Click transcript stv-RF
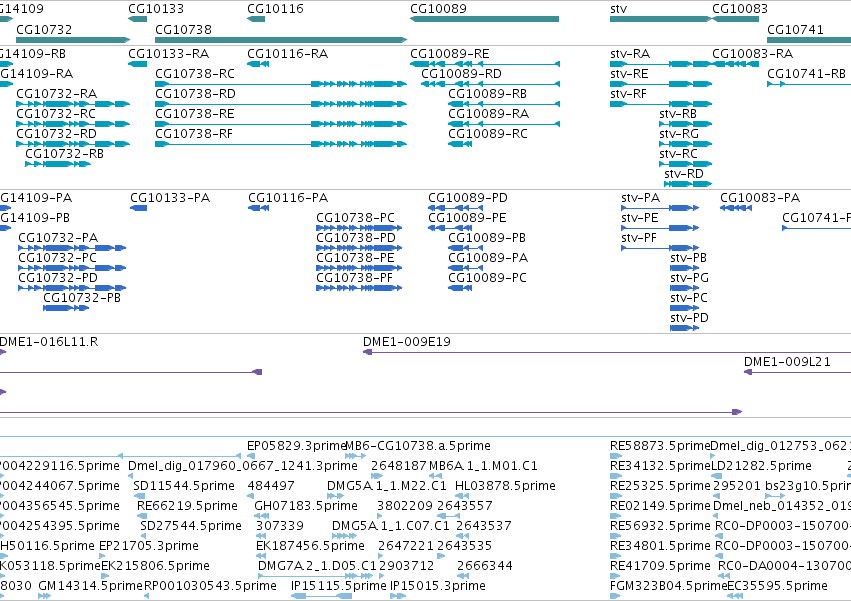Viewport: 851px width, 601px height. [x=661, y=104]
